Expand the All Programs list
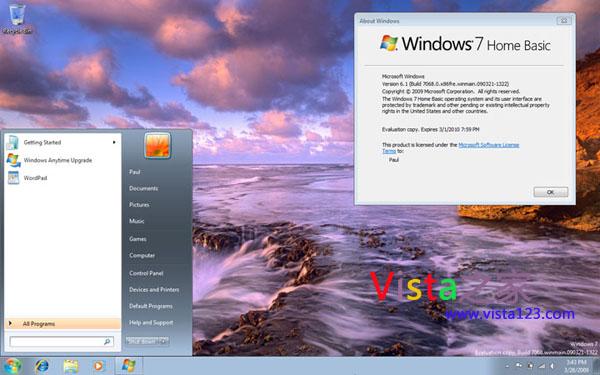Screen dimensions: 600x375 (63, 324)
